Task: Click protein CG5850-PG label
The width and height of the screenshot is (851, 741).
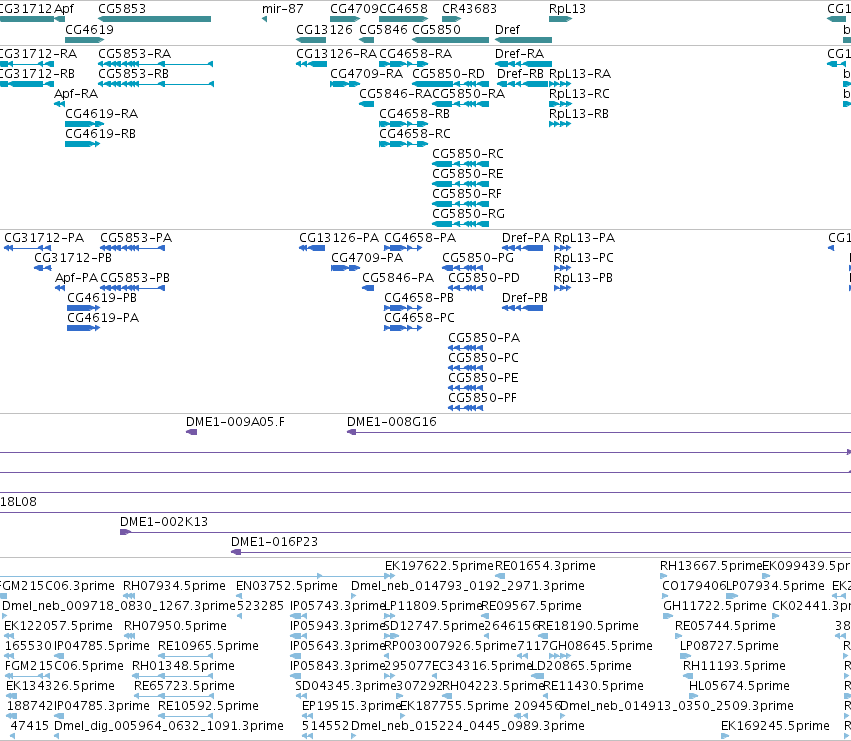Action: (478, 258)
